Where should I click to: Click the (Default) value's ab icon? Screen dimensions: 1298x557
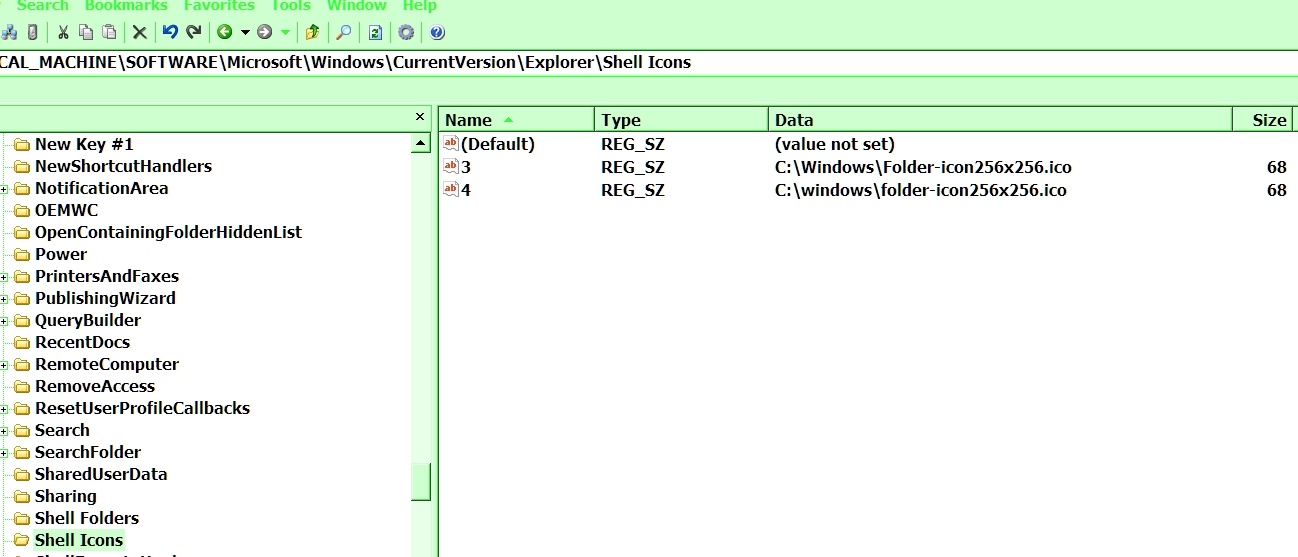pos(450,144)
